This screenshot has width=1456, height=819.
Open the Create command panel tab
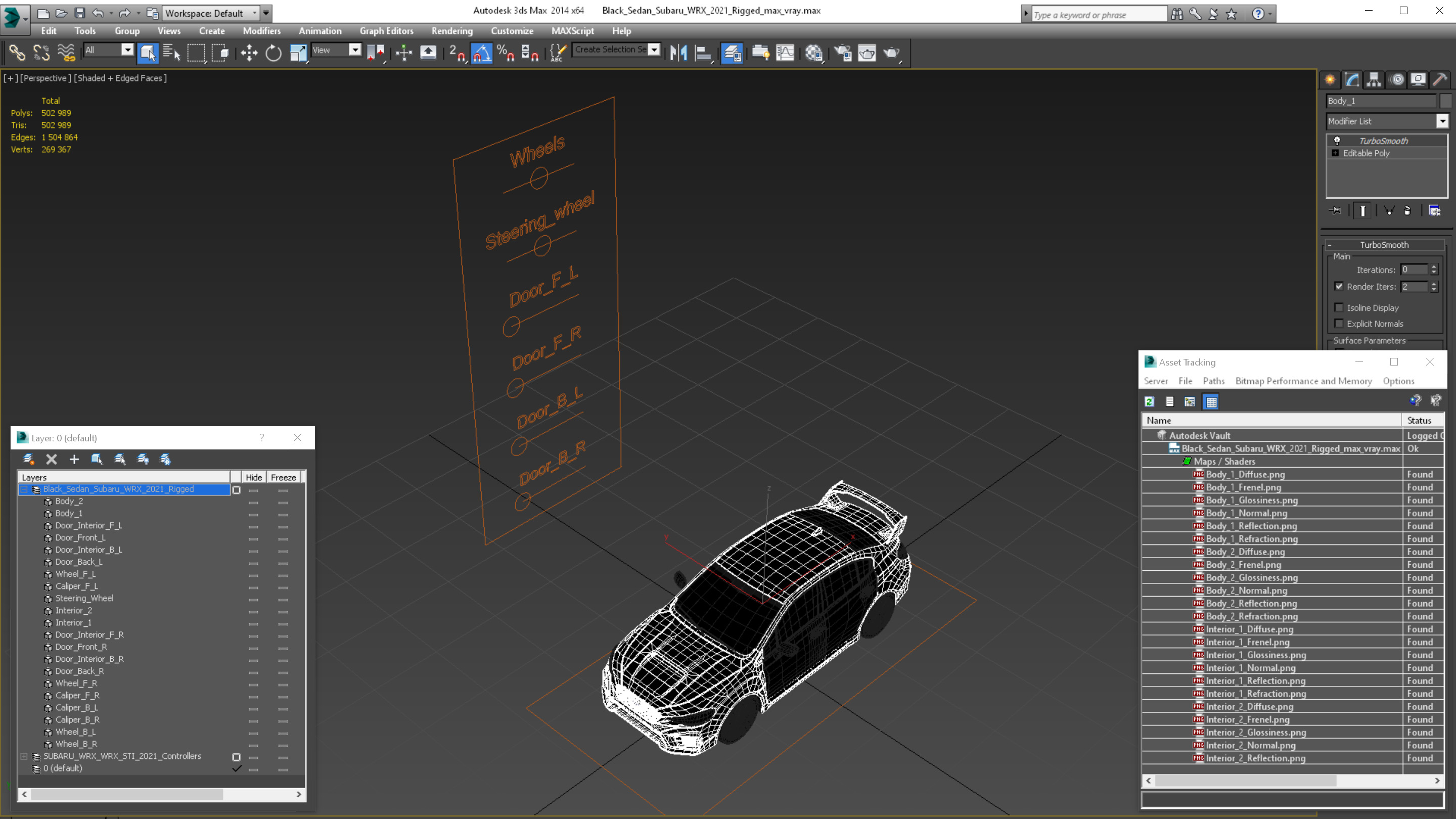pyautogui.click(x=1331, y=80)
